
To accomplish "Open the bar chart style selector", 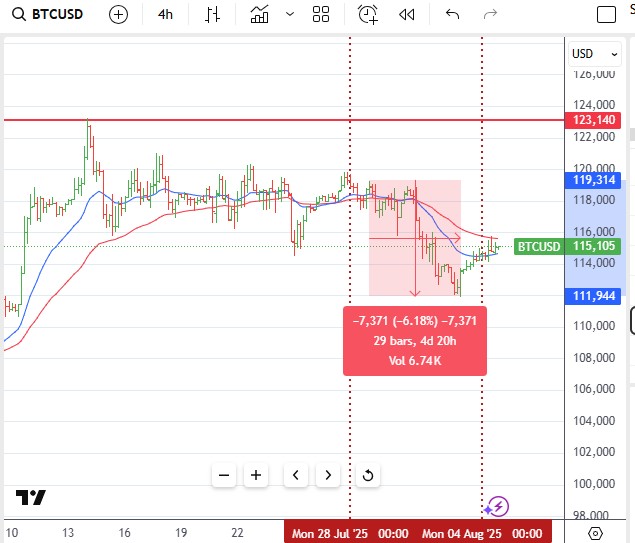I will pos(212,15).
